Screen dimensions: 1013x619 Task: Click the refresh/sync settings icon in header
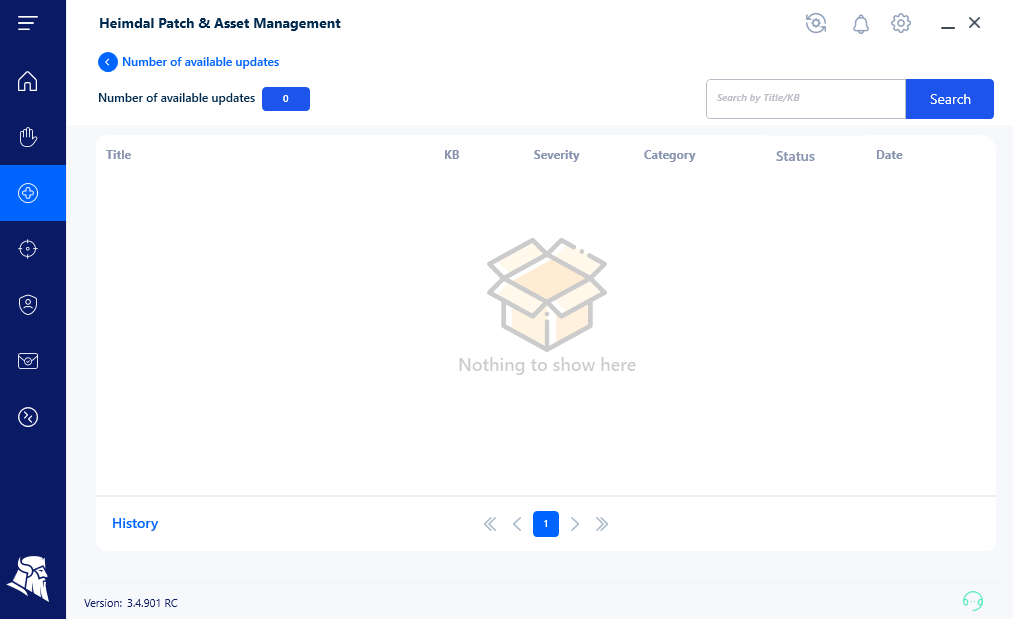pyautogui.click(x=816, y=23)
